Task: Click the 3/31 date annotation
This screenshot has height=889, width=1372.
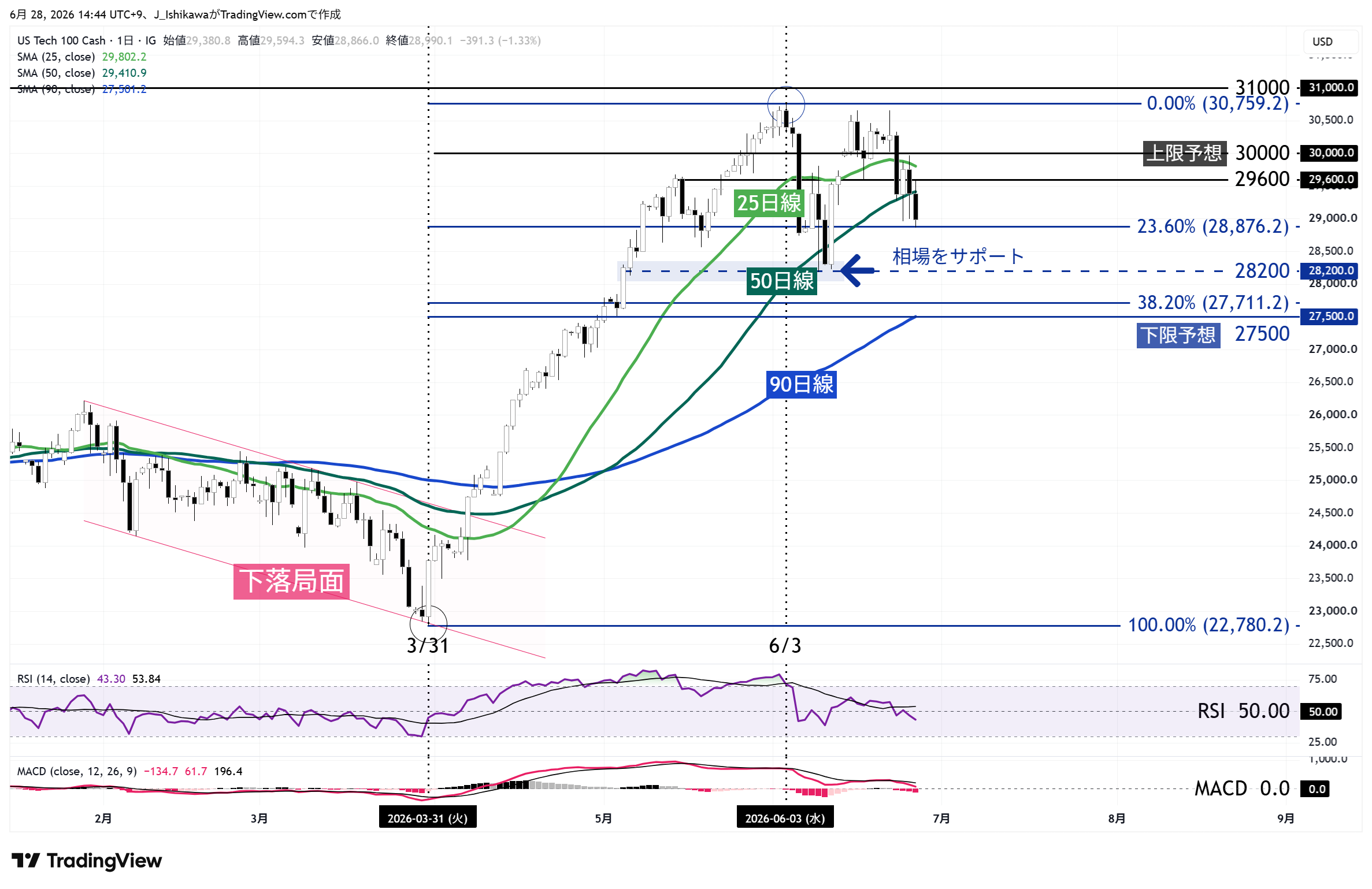Action: coord(428,645)
